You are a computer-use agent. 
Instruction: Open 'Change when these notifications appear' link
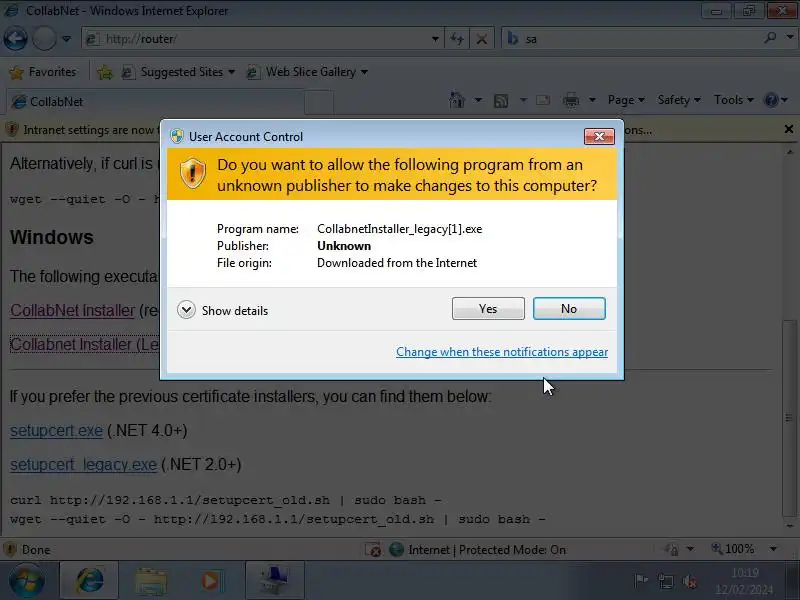[x=502, y=352]
